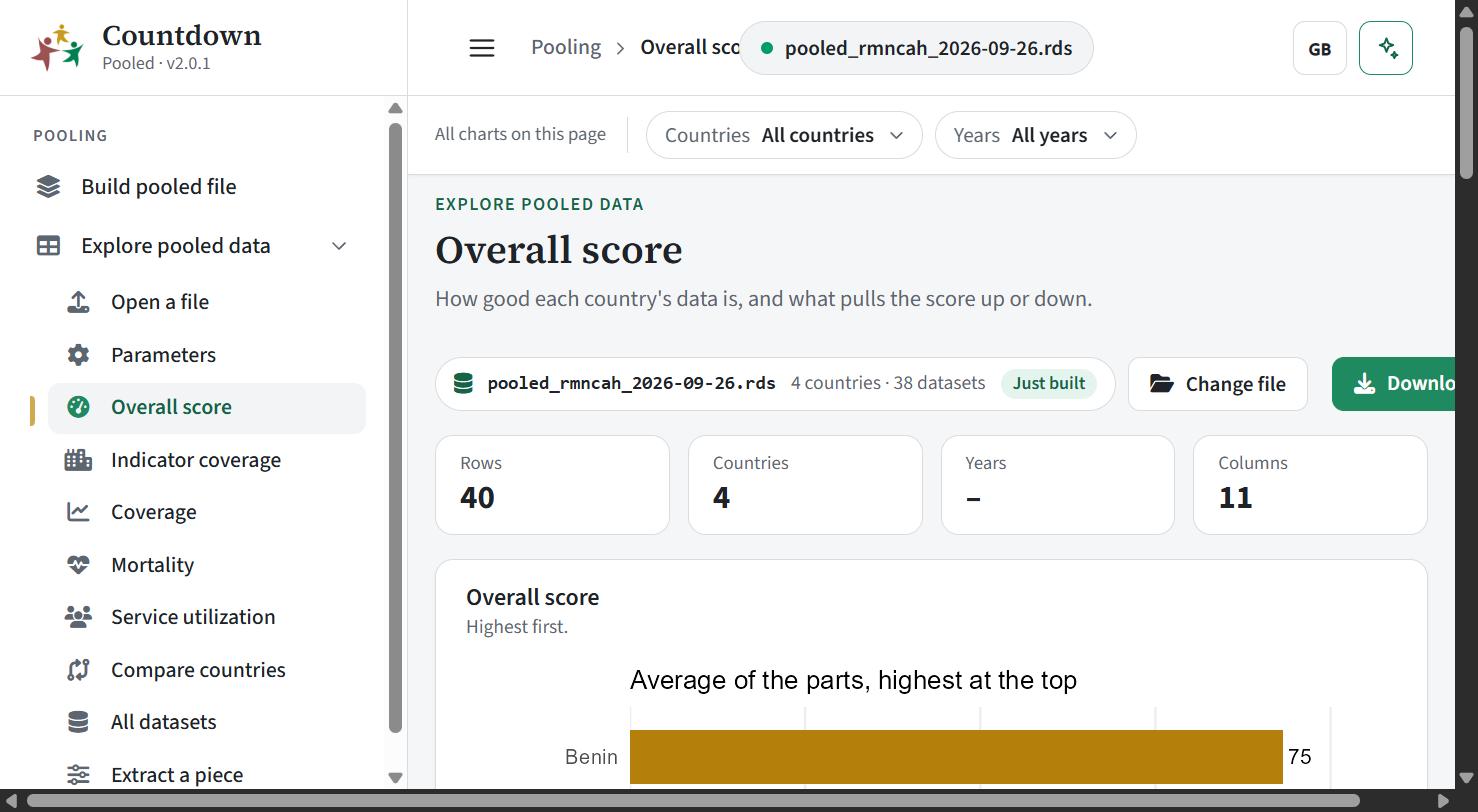
Task: Open the Build pooled file page
Action: (199, 187)
